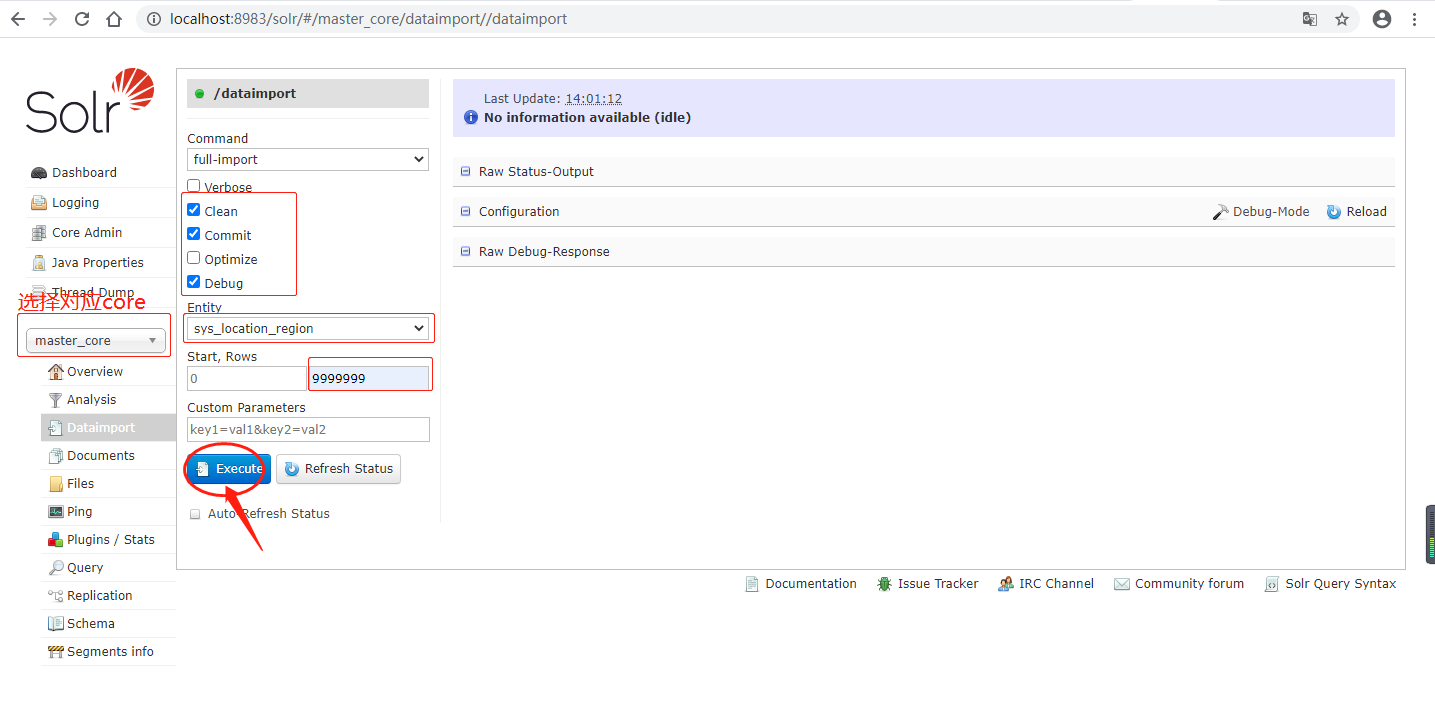
Task: Open the master_core core selector
Action: [95, 340]
